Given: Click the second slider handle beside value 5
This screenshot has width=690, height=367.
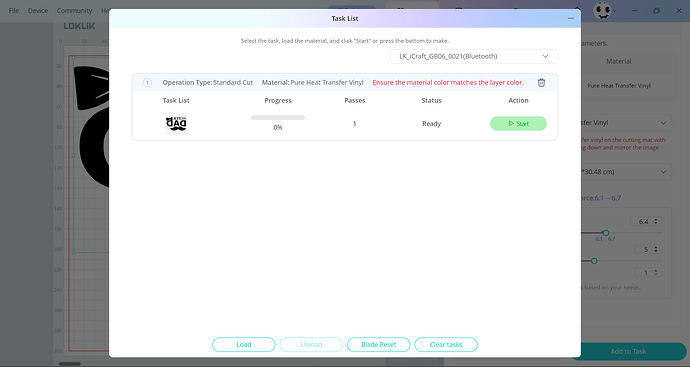Looking at the screenshot, I should (594, 261).
